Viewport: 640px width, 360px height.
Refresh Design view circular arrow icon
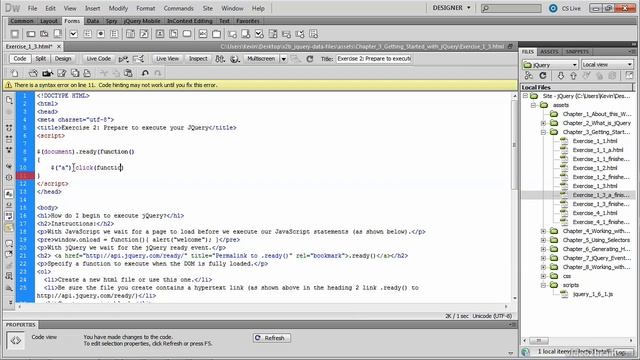point(310,59)
